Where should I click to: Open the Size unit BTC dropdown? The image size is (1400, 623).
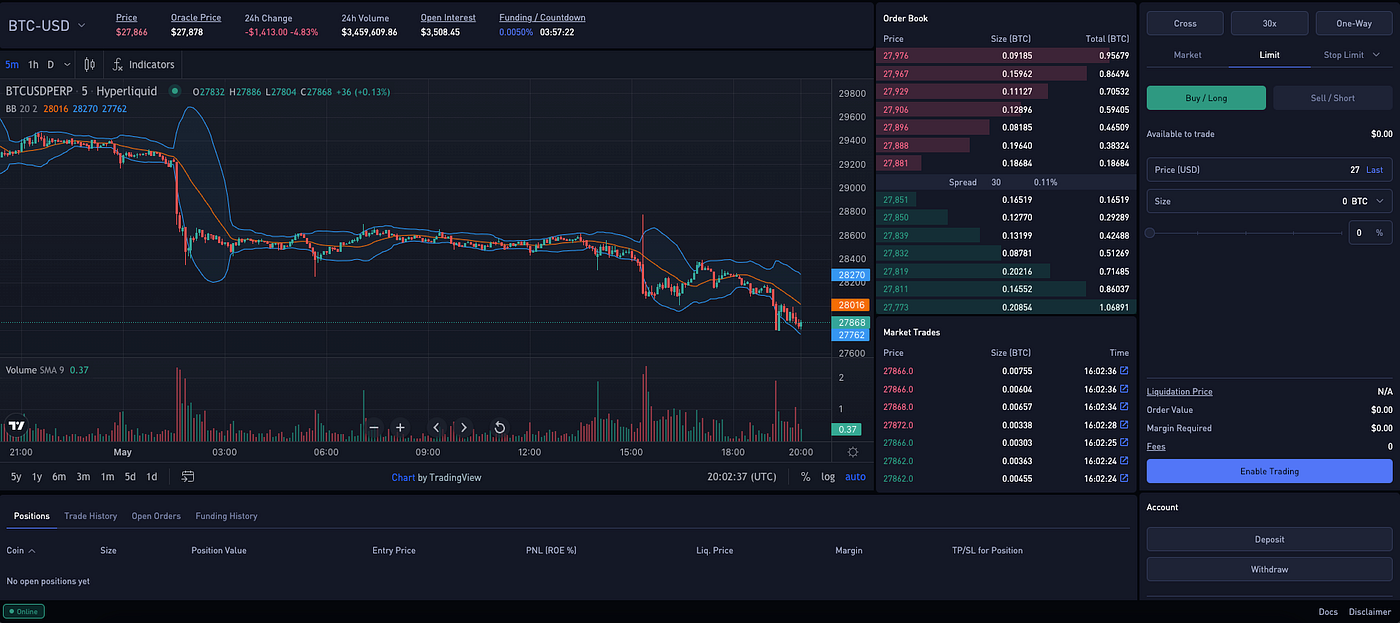tap(1369, 201)
